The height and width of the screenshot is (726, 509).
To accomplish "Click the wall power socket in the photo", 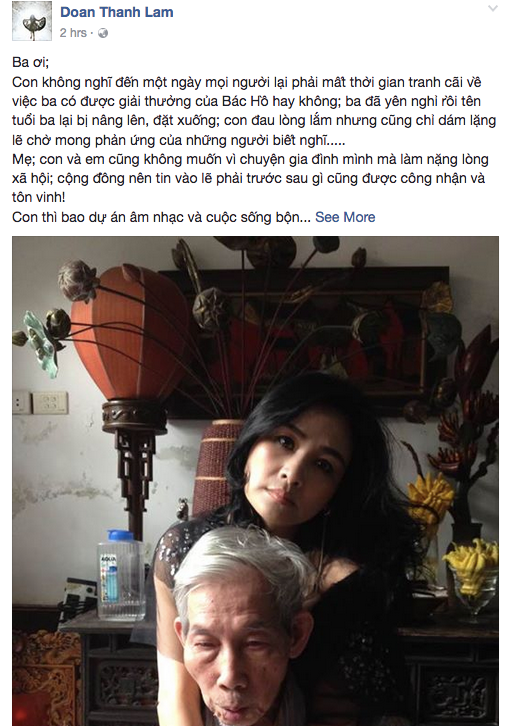I will [x=49, y=403].
